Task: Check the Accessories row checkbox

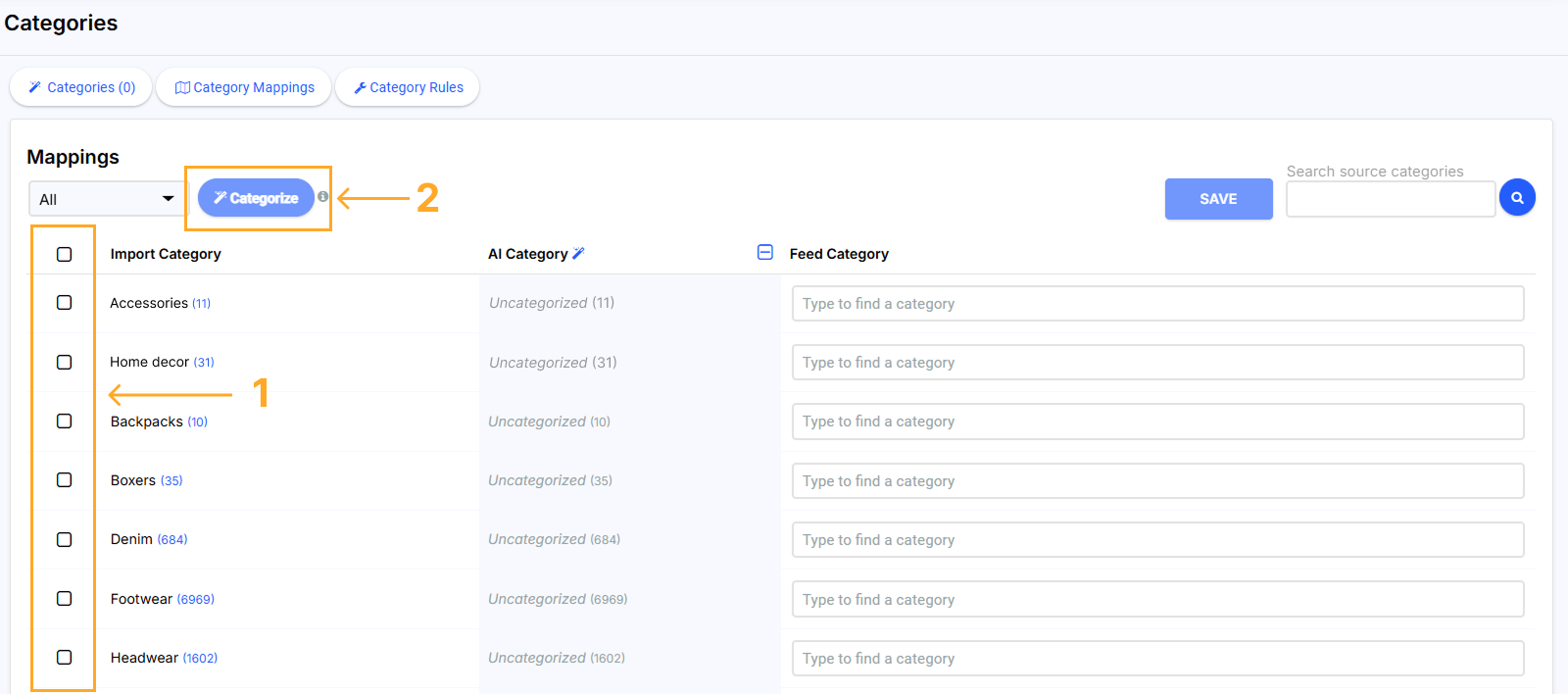Action: click(65, 303)
